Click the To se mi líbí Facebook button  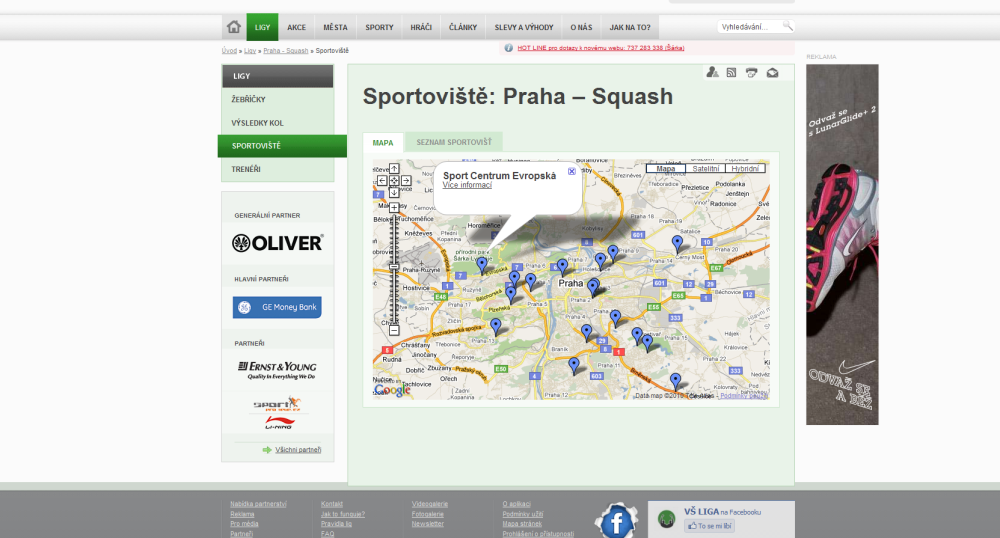tap(710, 526)
